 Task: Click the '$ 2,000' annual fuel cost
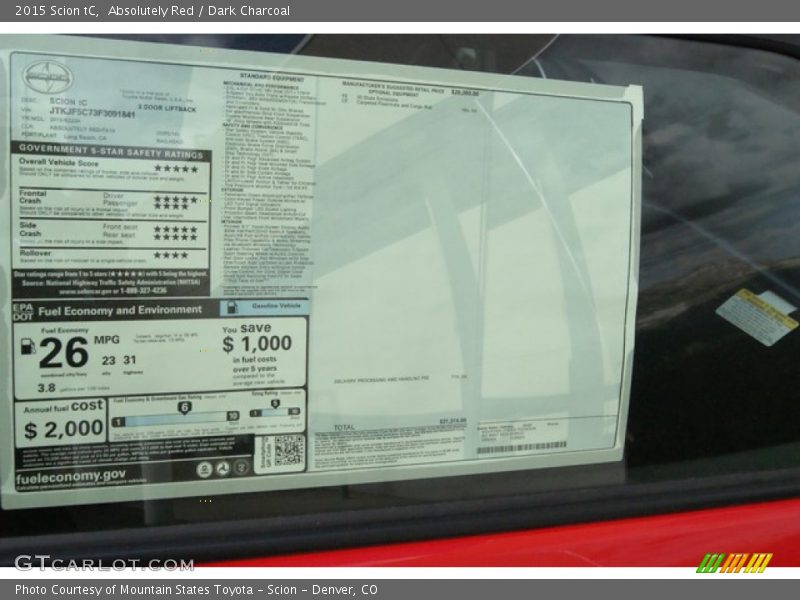[x=64, y=429]
